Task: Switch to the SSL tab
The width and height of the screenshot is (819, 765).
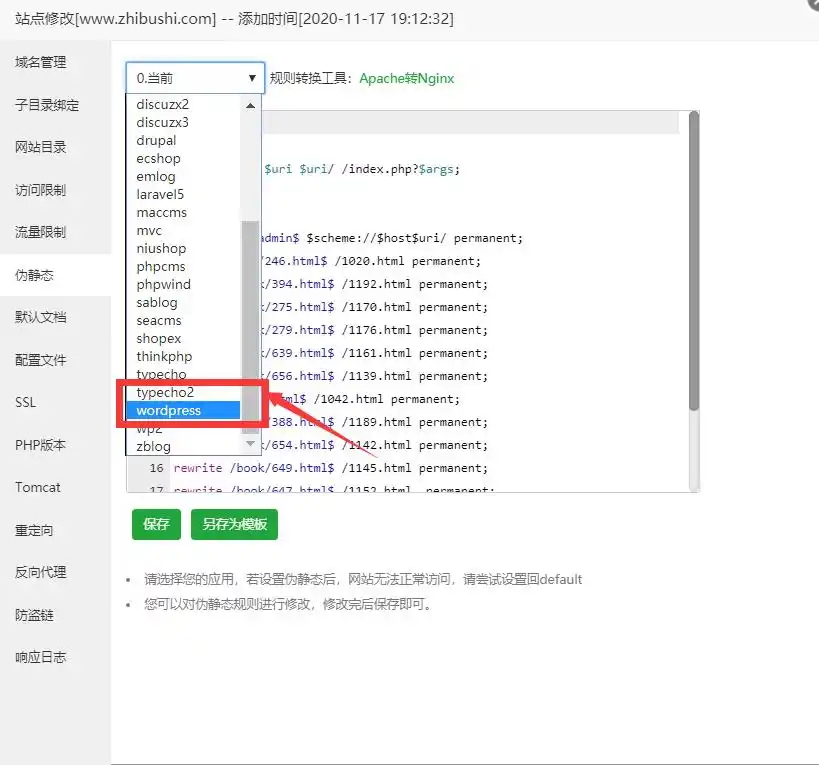Action: [x=26, y=402]
